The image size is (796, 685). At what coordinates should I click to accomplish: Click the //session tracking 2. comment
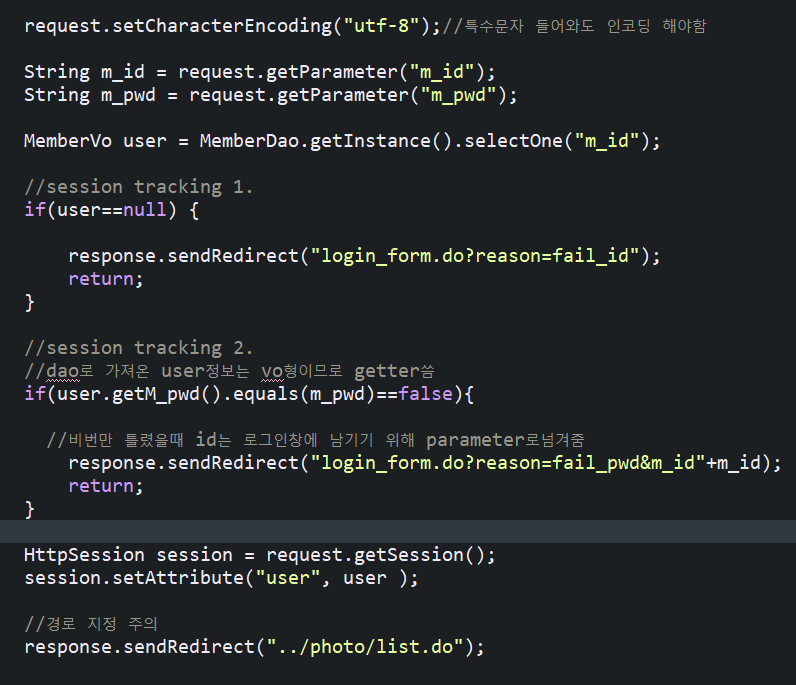138,348
